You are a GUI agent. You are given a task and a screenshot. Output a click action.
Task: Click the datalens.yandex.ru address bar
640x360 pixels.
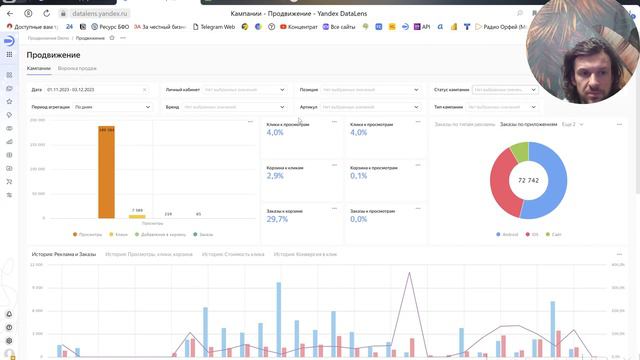[100, 13]
